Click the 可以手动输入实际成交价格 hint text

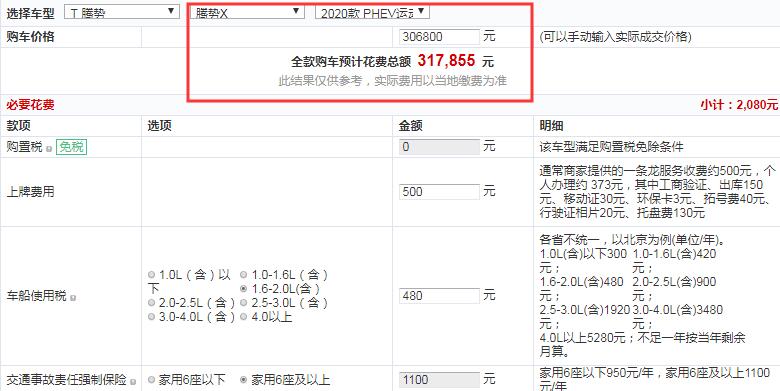point(615,37)
